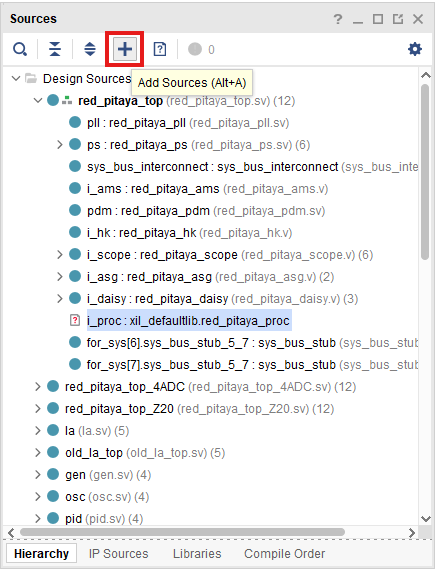Show missing sources report icon
The width and height of the screenshot is (435, 570).
pos(160,49)
